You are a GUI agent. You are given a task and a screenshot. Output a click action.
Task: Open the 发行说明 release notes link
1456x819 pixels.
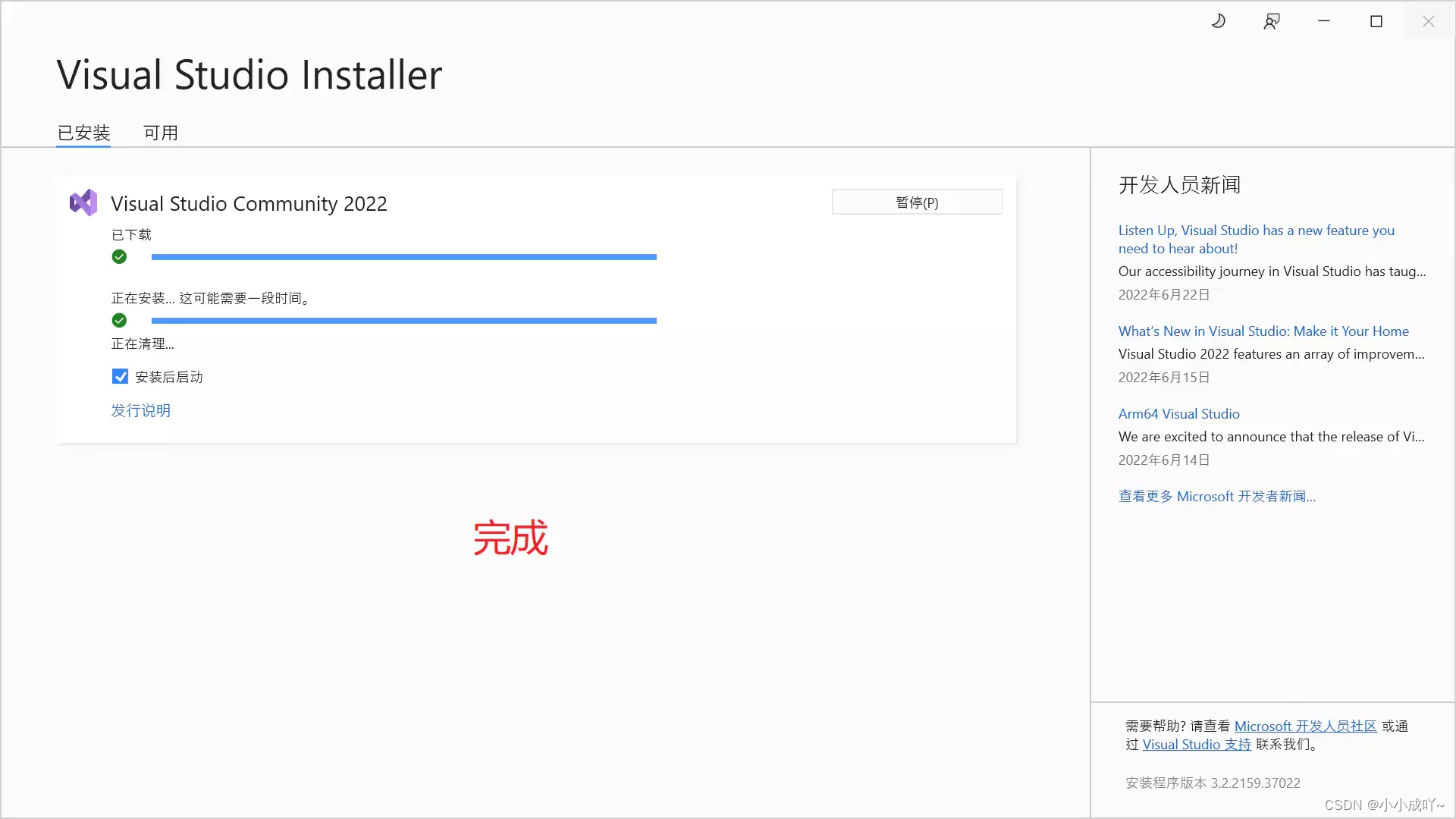[141, 410]
